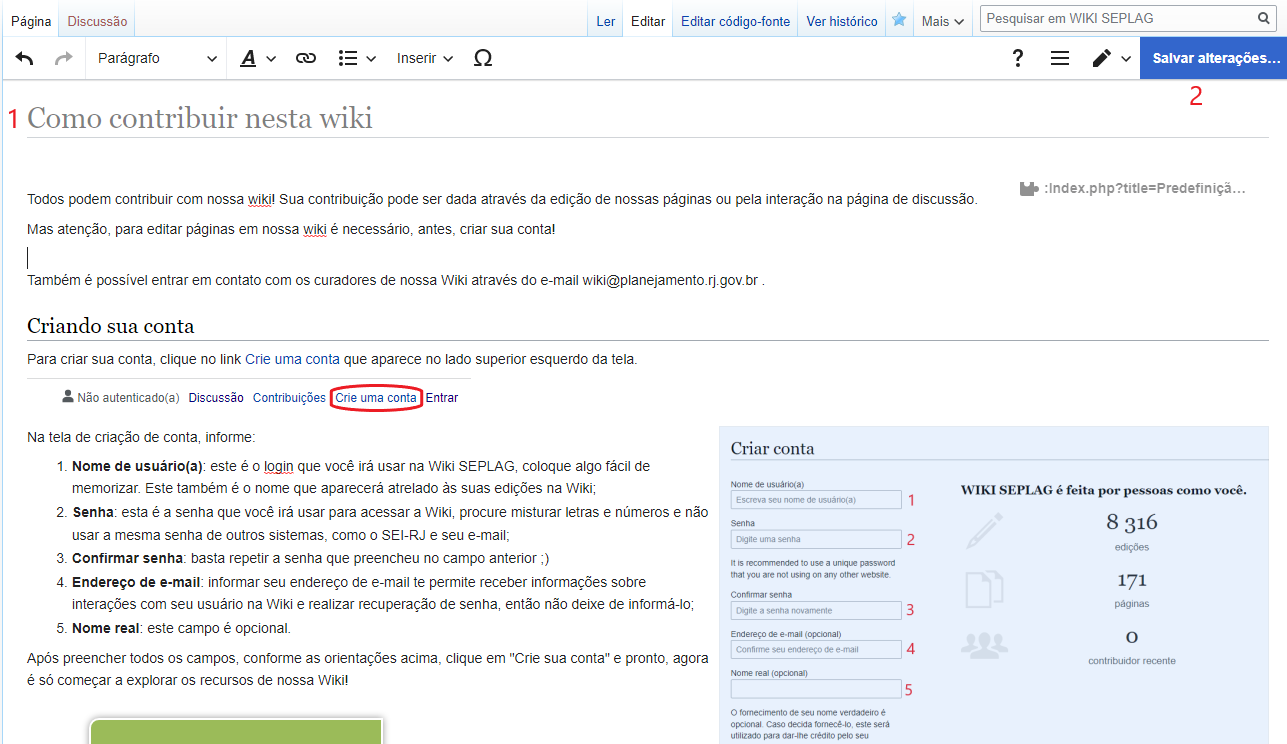The height and width of the screenshot is (744, 1287).
Task: Focus the Pesquisar em WIKI SEPLAG field
Action: pyautogui.click(x=1115, y=19)
